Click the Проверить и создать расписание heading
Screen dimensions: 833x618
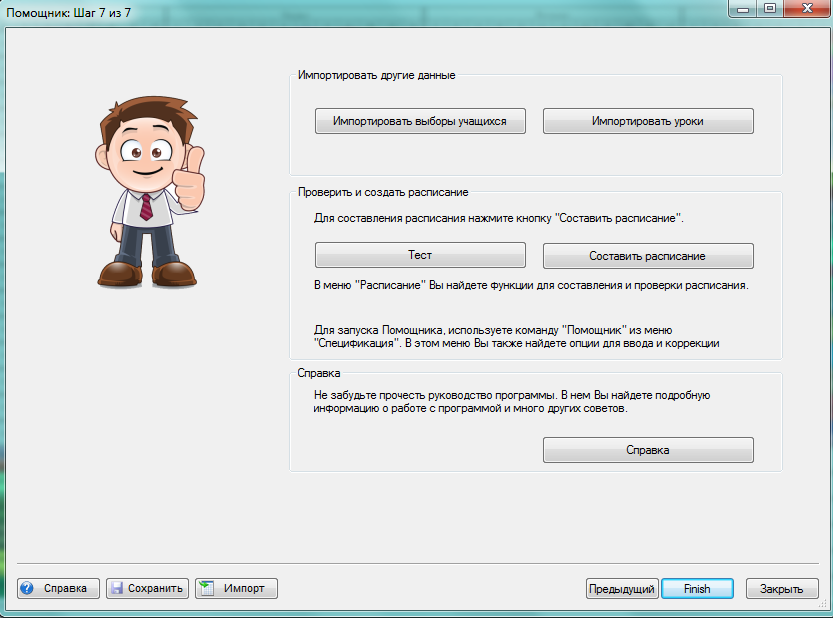pos(383,191)
